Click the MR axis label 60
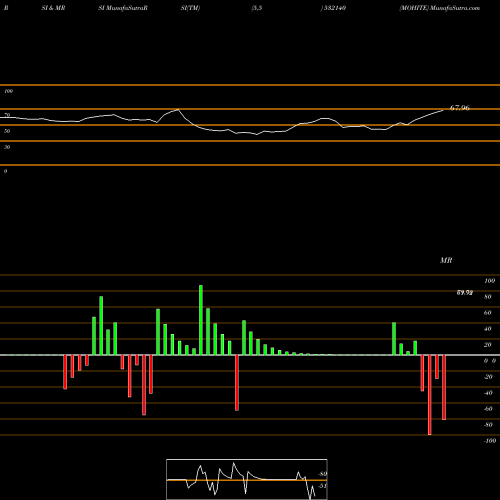Screen dimensions: 500x500 [488, 313]
